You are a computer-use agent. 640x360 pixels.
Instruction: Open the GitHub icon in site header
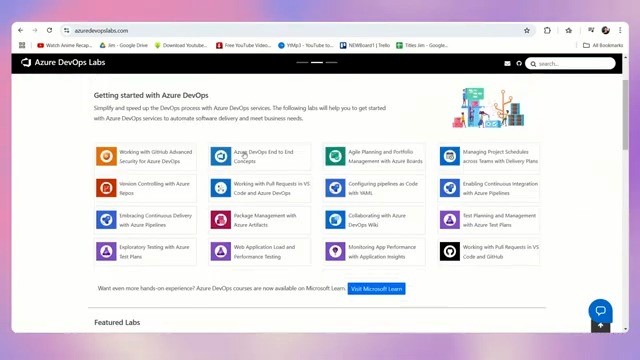click(x=519, y=64)
